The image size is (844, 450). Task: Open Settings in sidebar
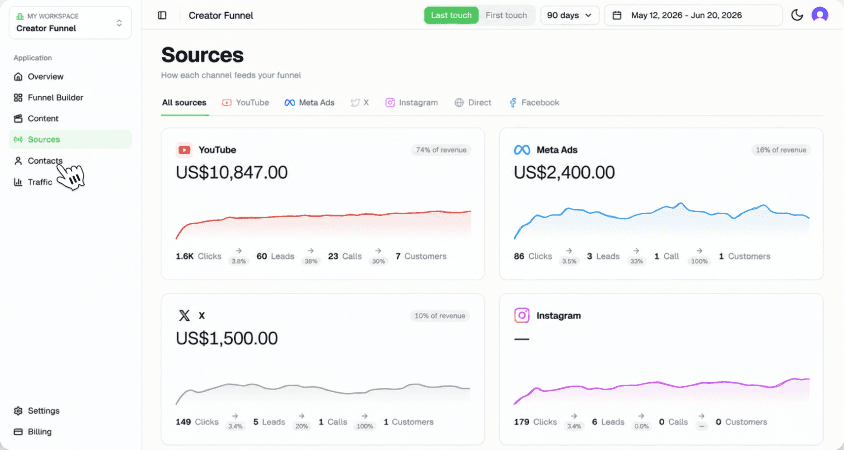click(x=70, y=411)
